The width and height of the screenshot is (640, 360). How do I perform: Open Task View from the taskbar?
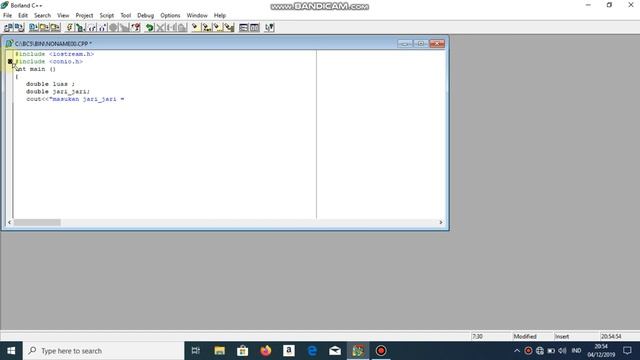(x=196, y=351)
